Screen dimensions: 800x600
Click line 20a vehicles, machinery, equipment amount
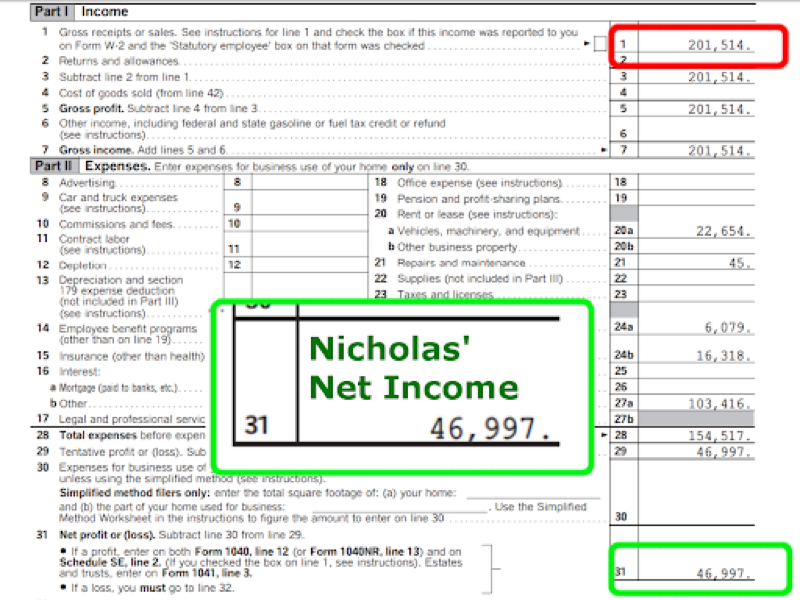coord(708,231)
